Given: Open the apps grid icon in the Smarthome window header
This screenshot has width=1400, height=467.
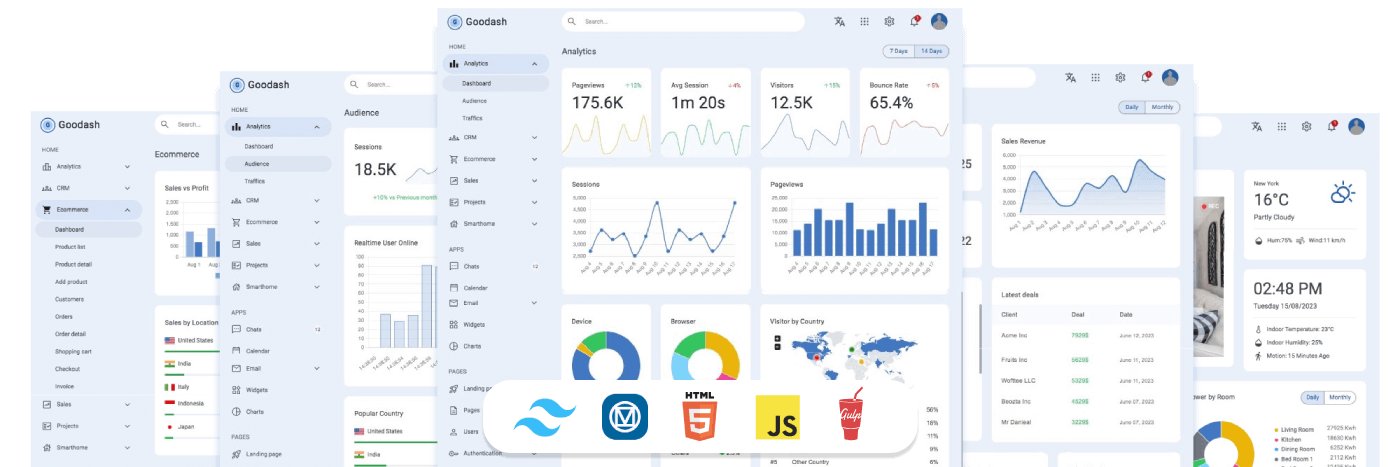Looking at the screenshot, I should (1281, 126).
